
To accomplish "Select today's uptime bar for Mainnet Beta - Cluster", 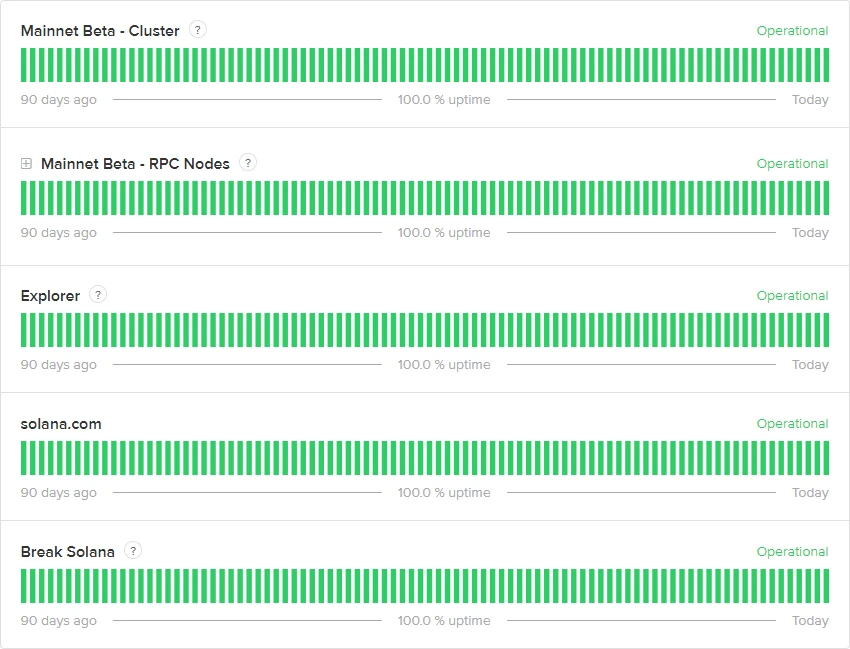I will tap(825, 65).
